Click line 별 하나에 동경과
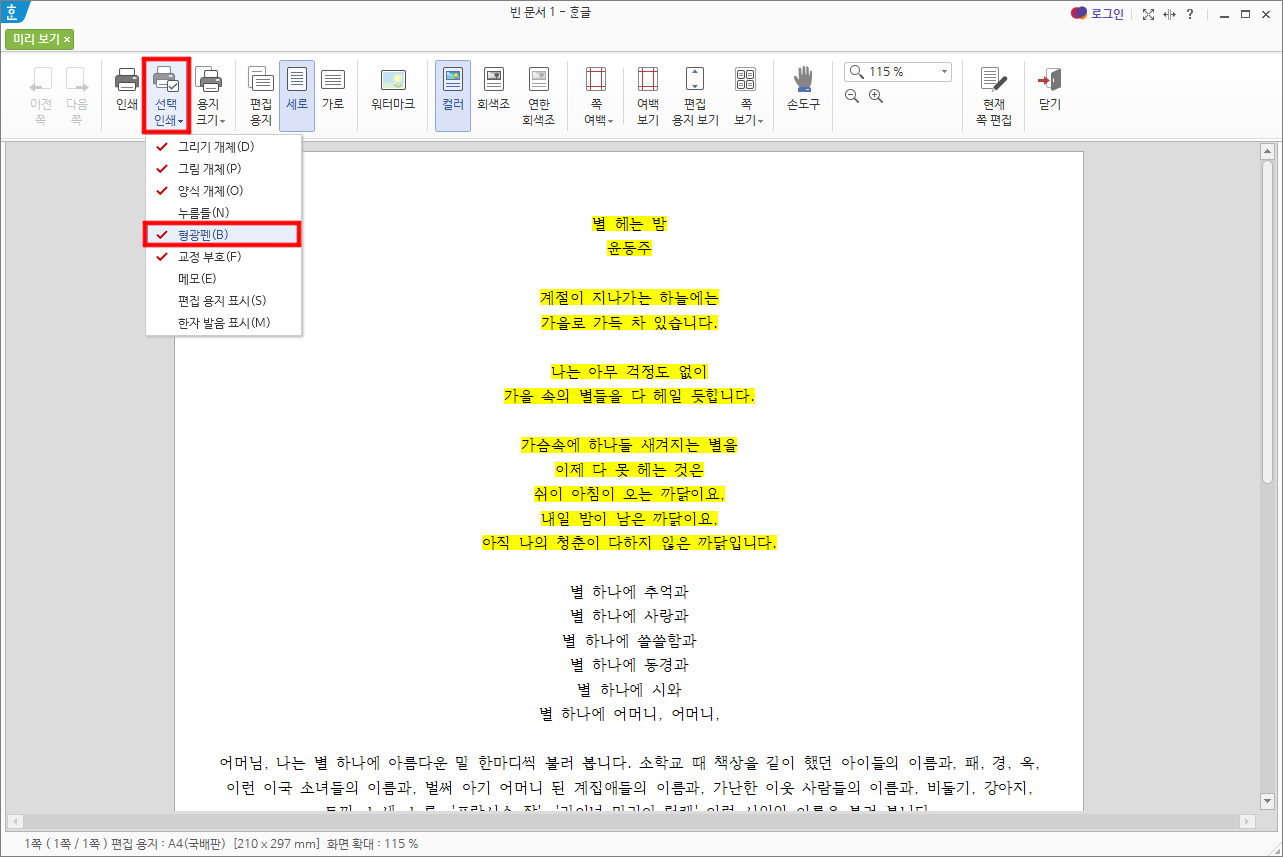 629,665
